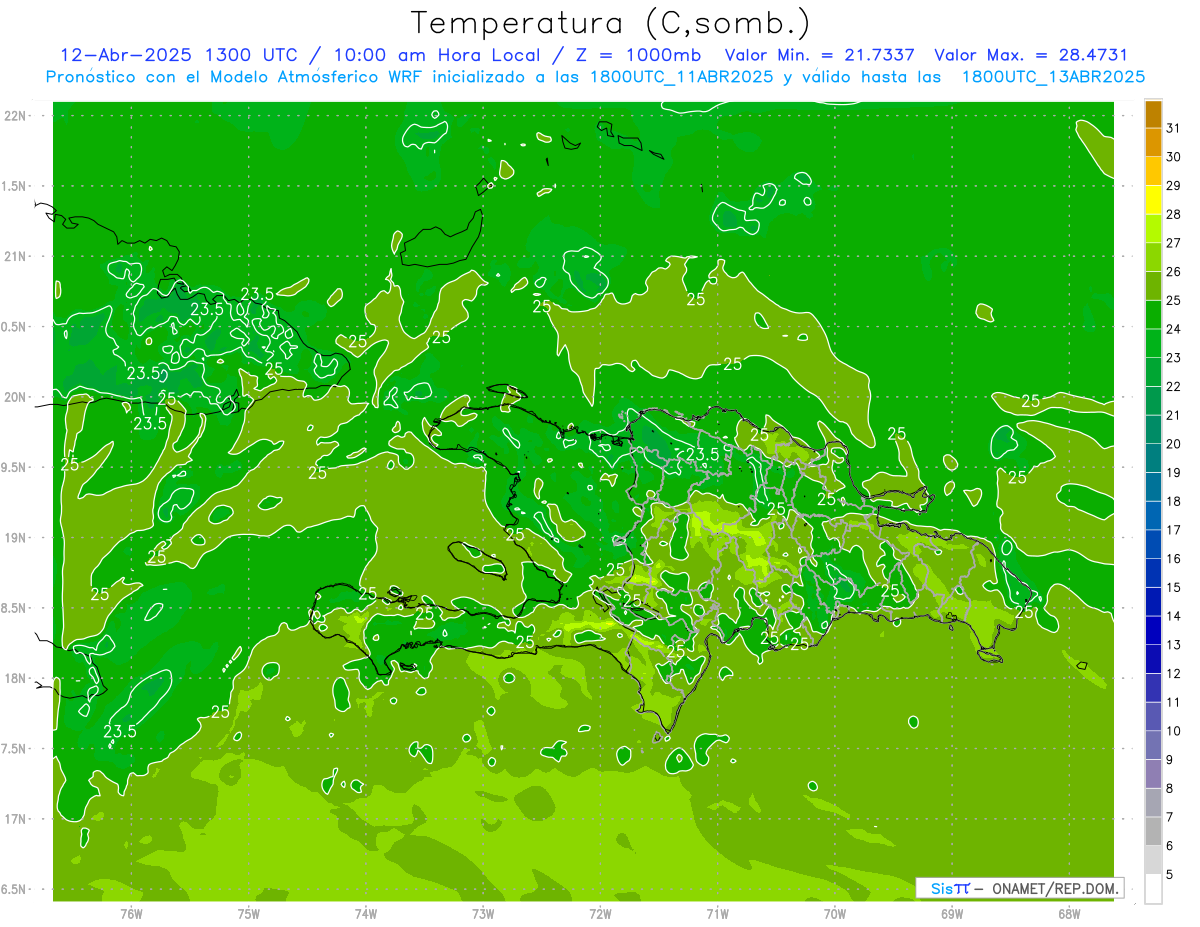Click the 18N latitude axis label
1200x927 pixels.
tap(16, 679)
